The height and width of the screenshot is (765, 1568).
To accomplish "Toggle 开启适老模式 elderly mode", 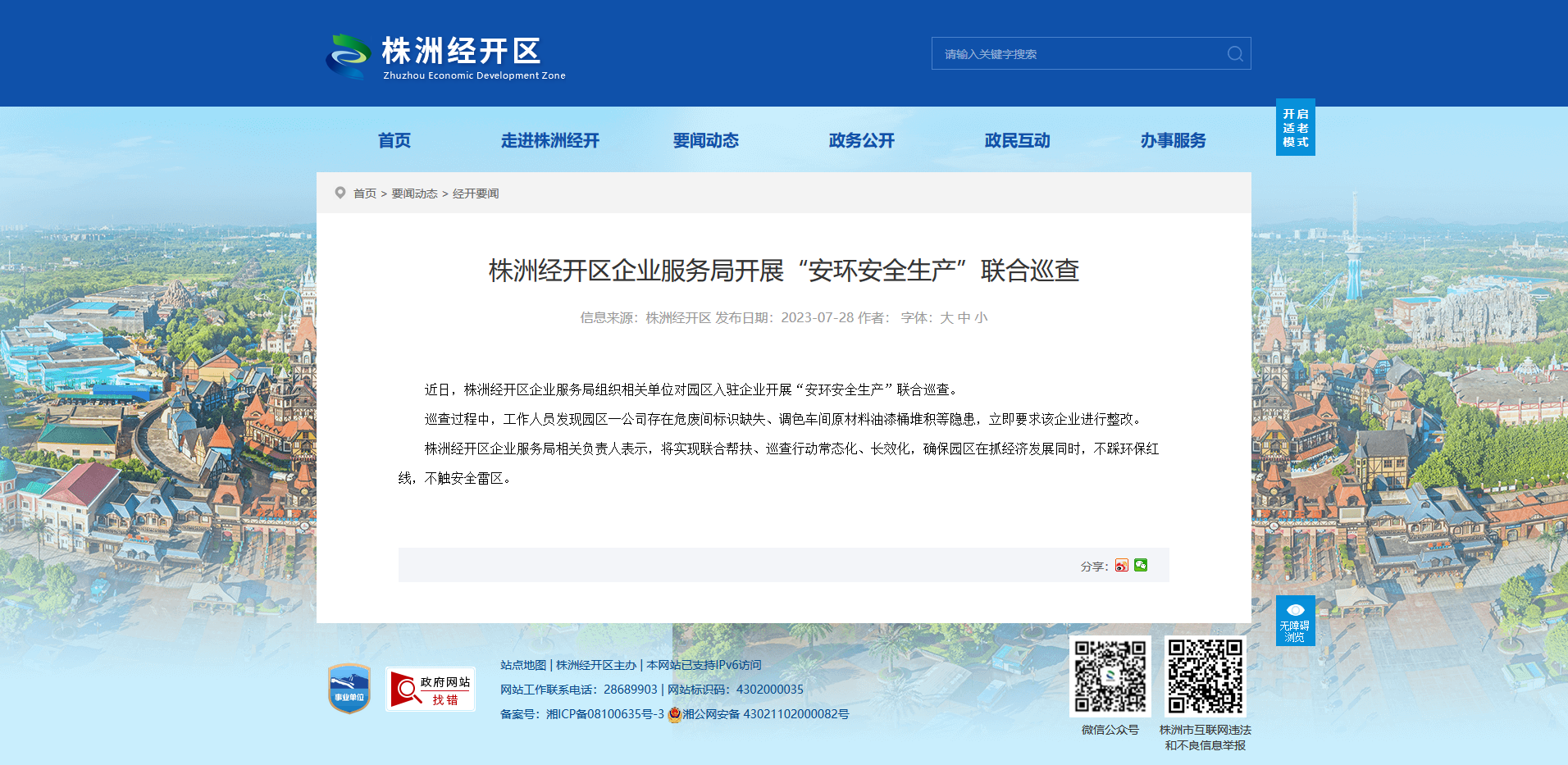I will pyautogui.click(x=1296, y=127).
